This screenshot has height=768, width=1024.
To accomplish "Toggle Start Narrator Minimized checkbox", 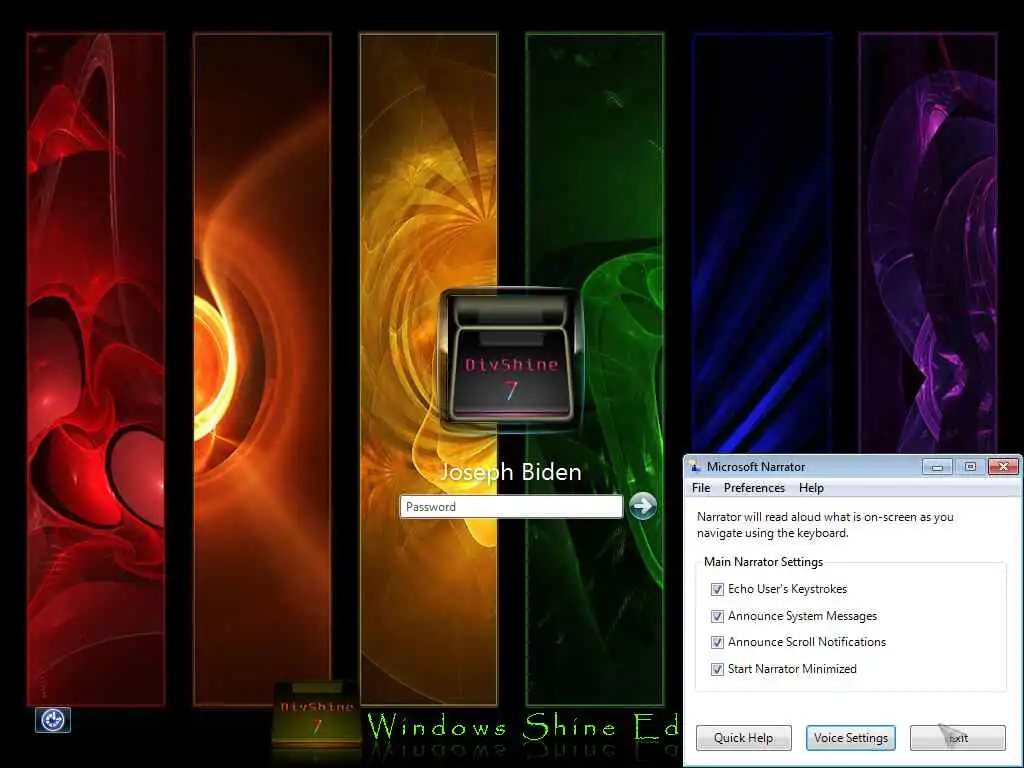I will (x=717, y=669).
